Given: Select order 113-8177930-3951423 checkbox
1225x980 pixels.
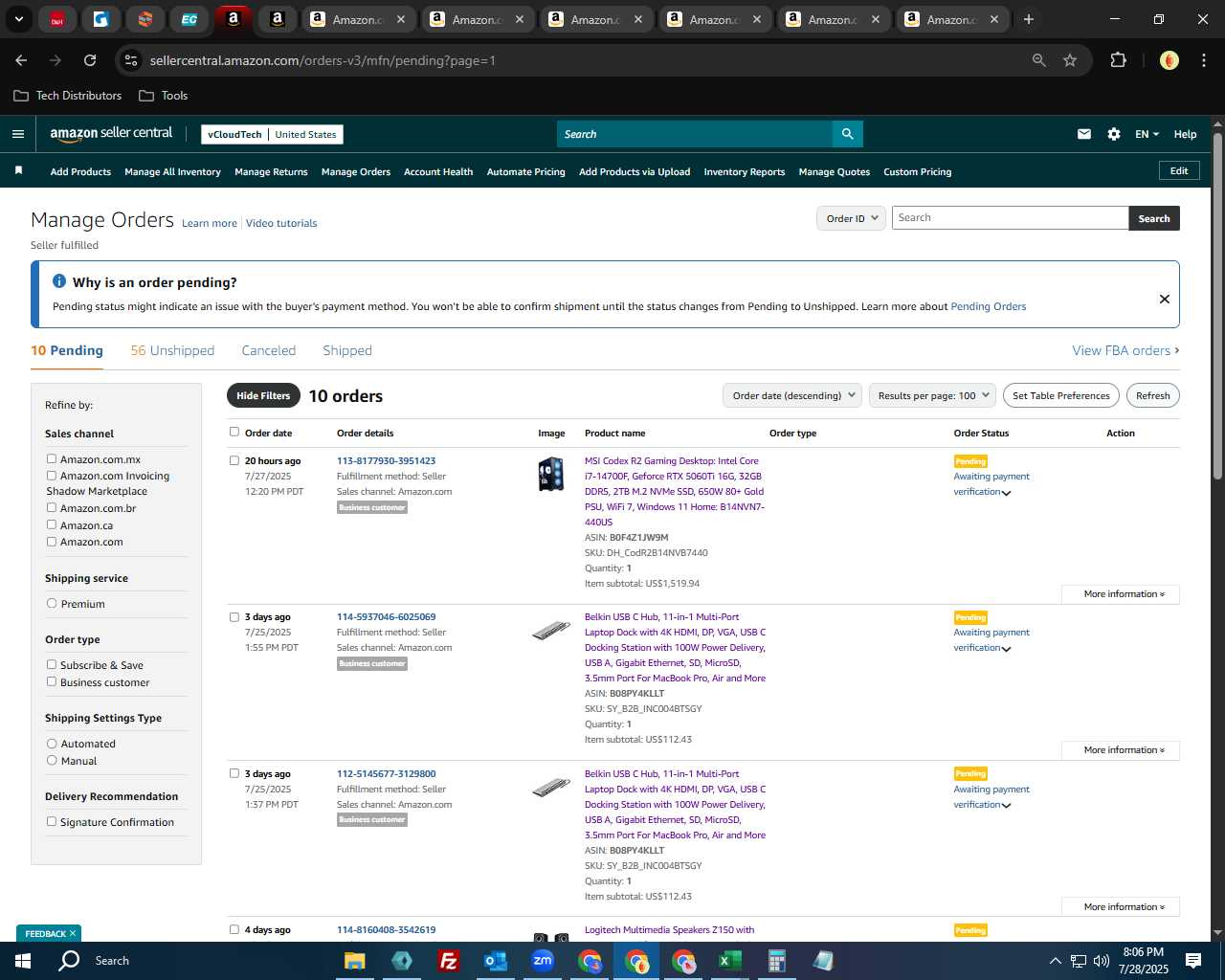Looking at the screenshot, I should pyautogui.click(x=234, y=461).
